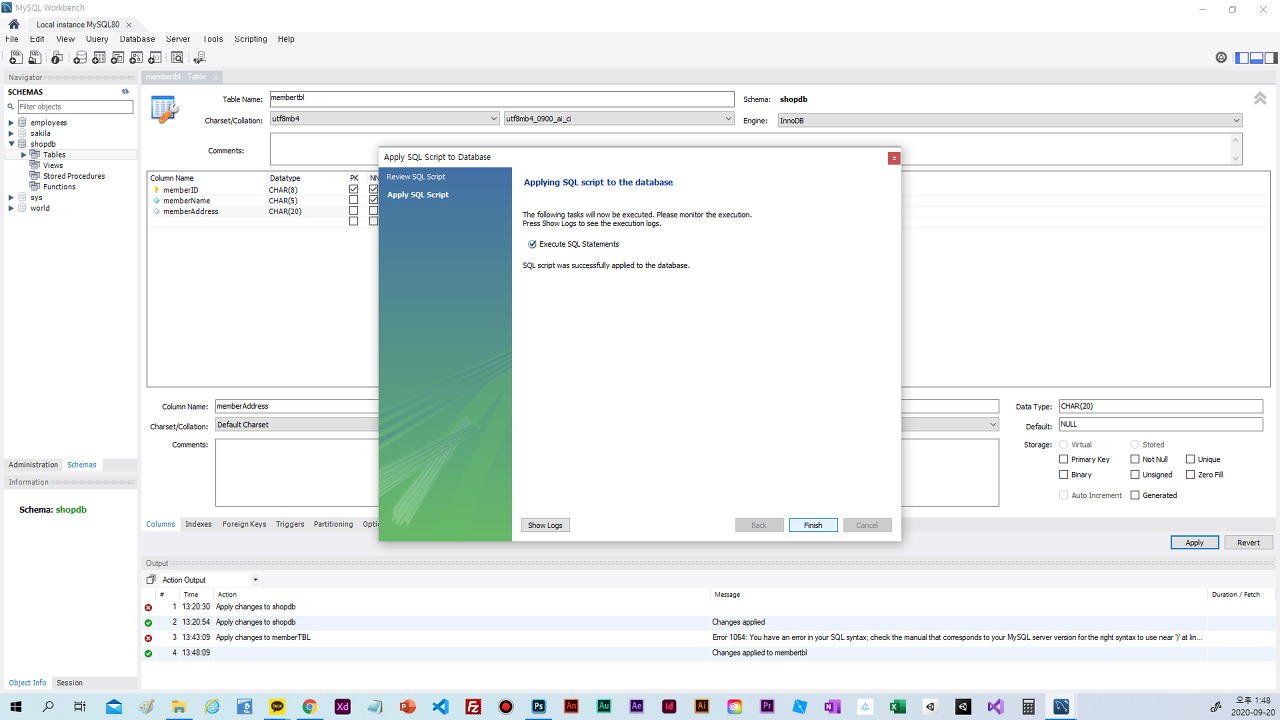Open the Workbench home screen icon

14,24
